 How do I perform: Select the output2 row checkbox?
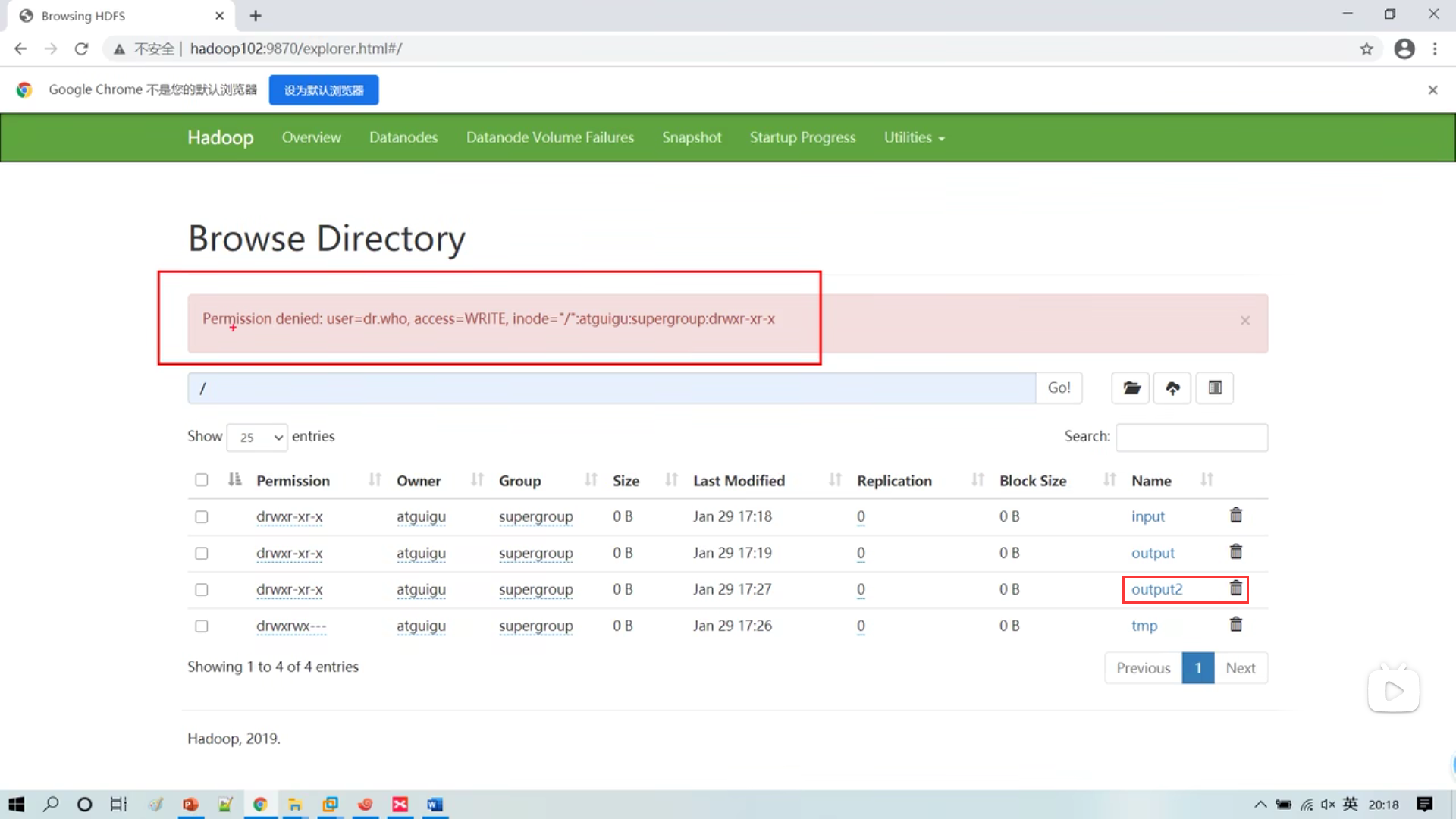point(201,590)
